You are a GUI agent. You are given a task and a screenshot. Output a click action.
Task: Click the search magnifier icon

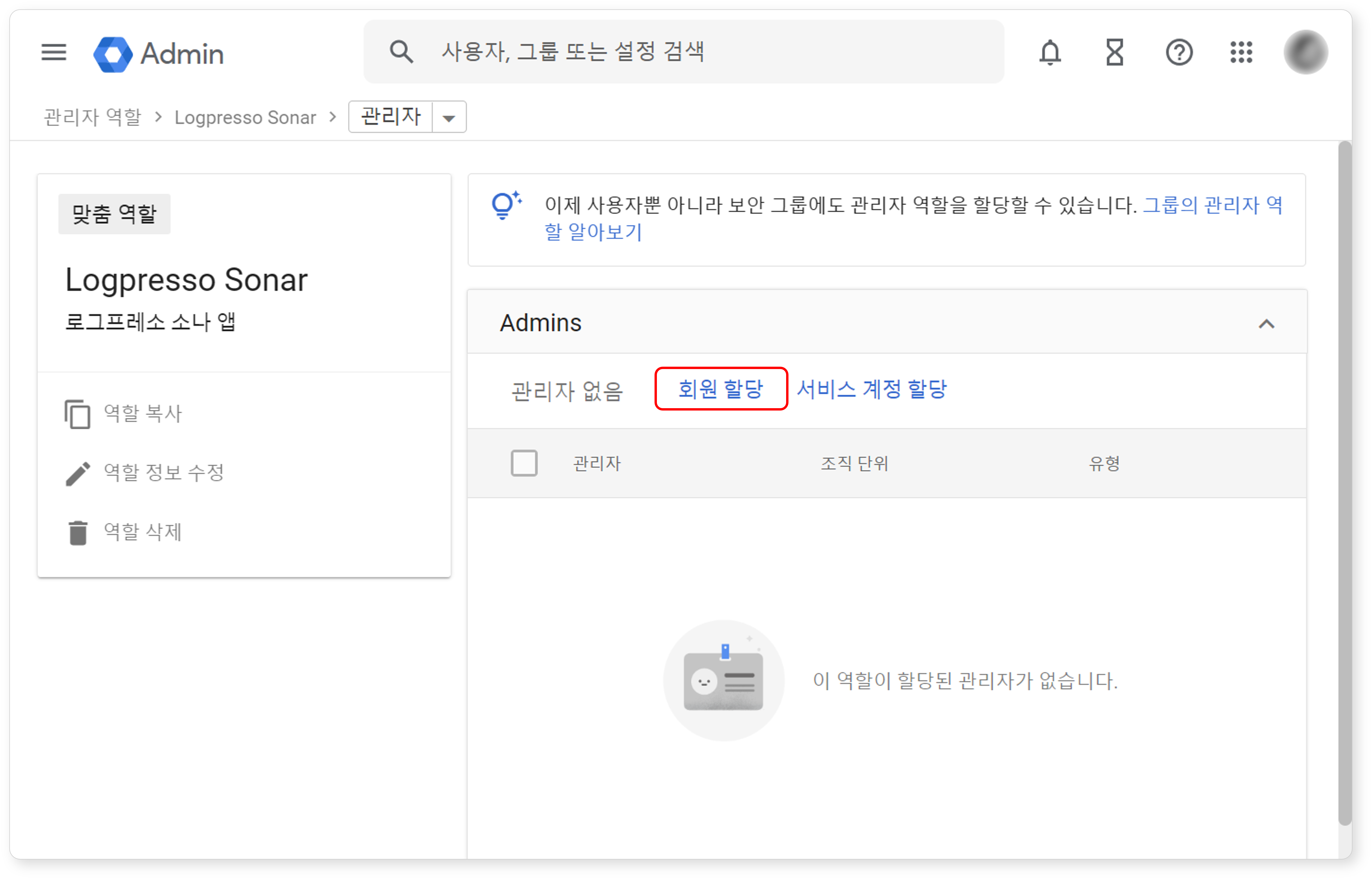(401, 52)
